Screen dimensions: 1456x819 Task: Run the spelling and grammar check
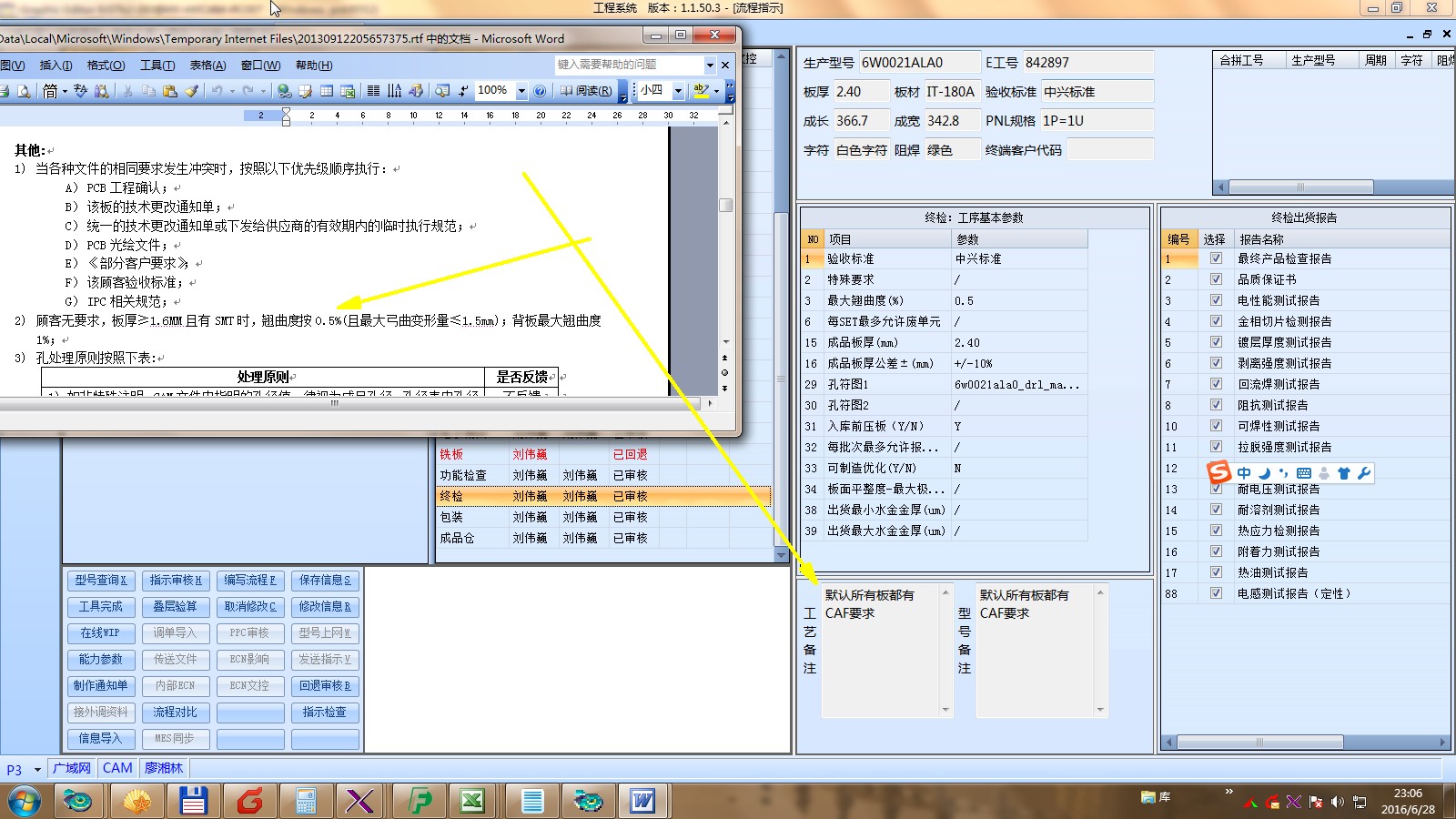(80, 91)
